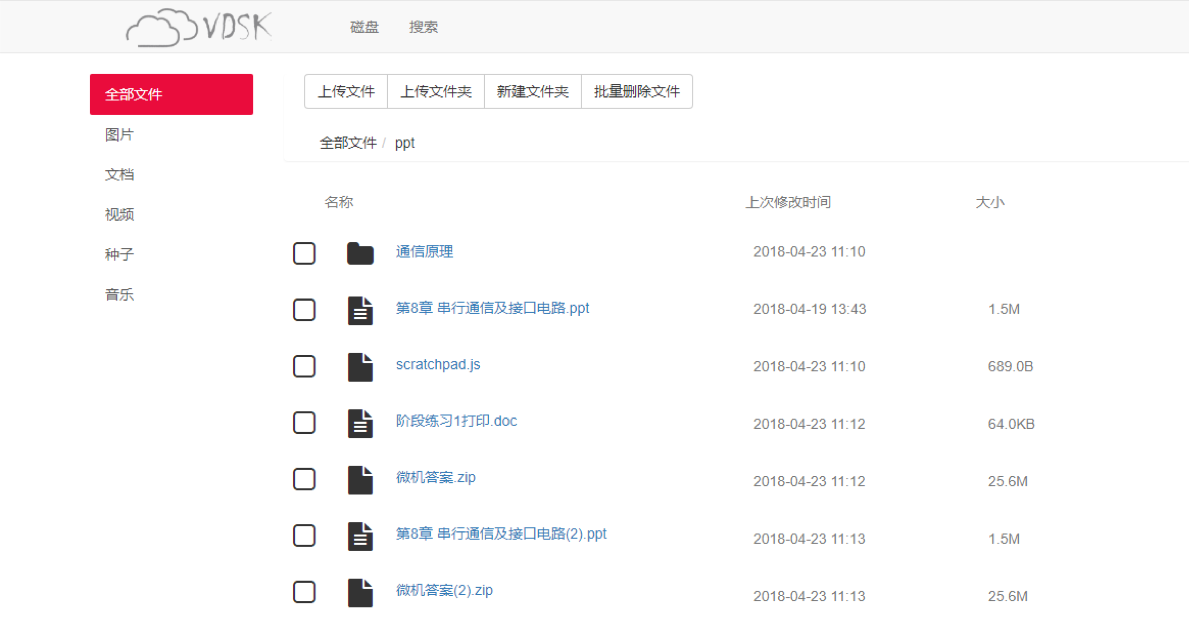Open 第8章 串行通信及接口电路(2).ppt file link
The image size is (1189, 639).
[x=501, y=534]
